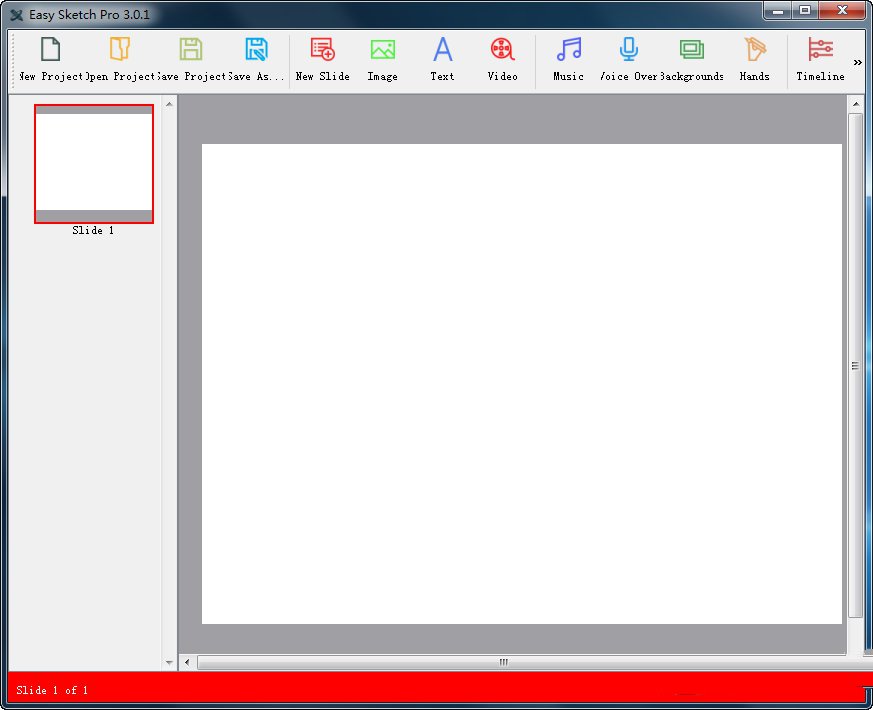The height and width of the screenshot is (710, 873).
Task: Click the Save As toolbar icon
Action: coord(257,50)
